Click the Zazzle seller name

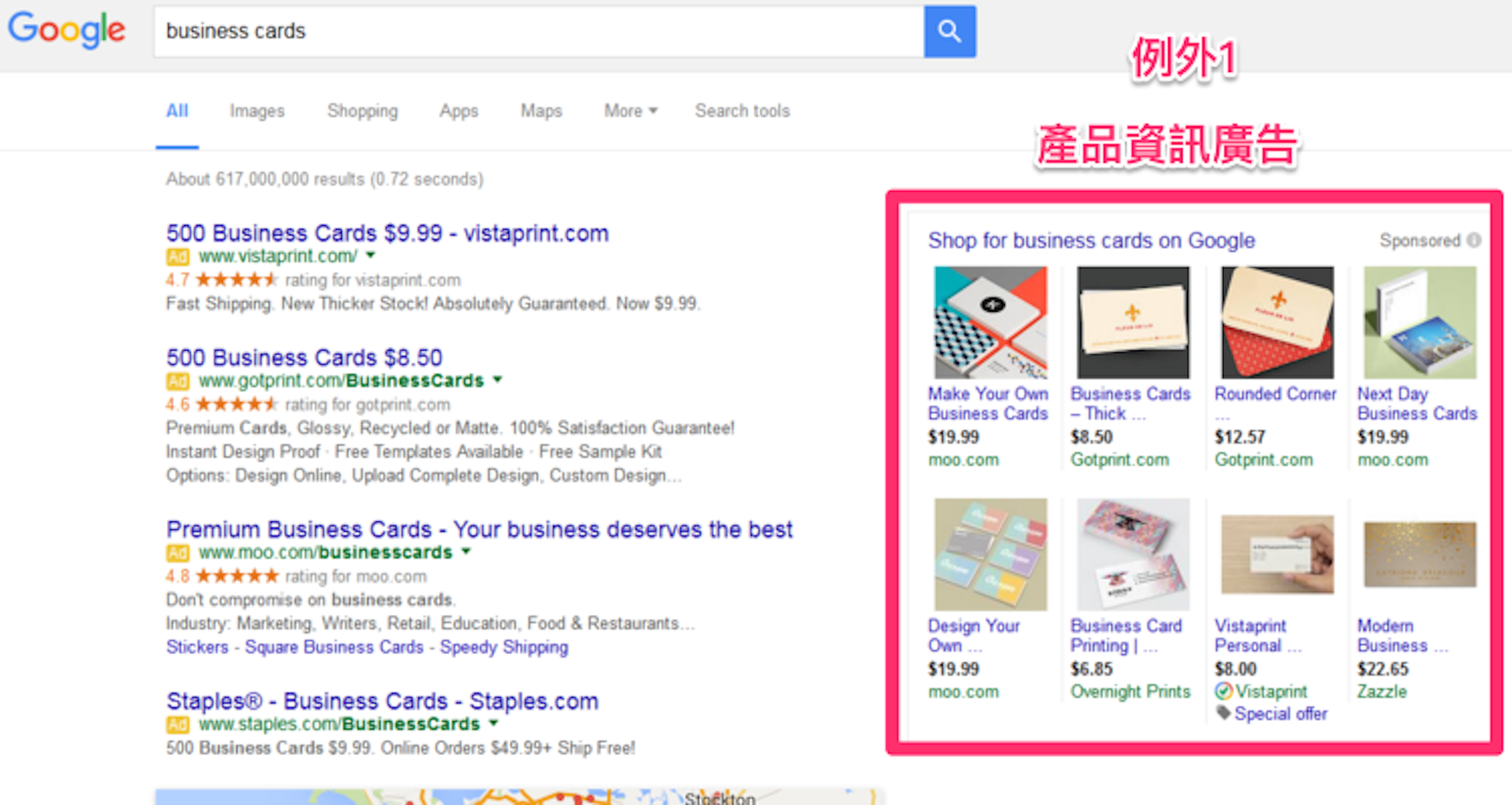tap(1382, 692)
